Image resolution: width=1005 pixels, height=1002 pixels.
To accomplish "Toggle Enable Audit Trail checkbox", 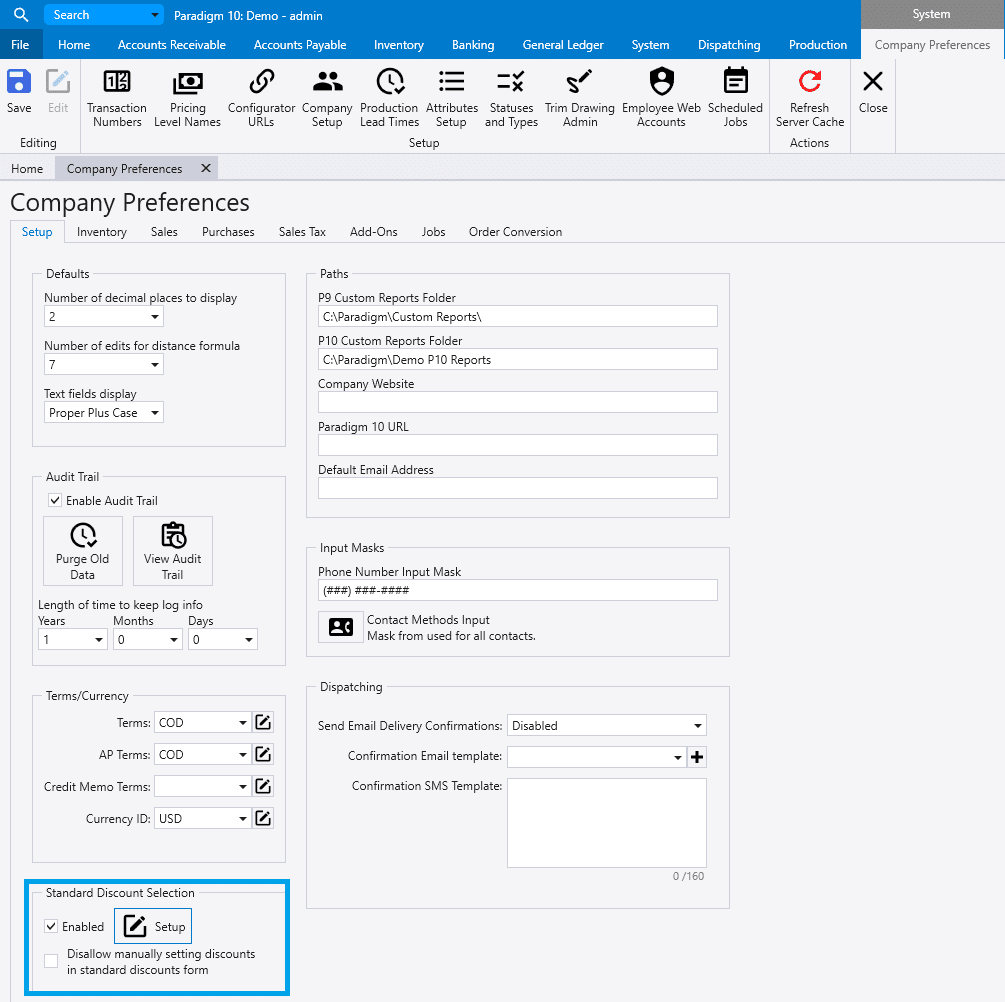I will [x=55, y=500].
